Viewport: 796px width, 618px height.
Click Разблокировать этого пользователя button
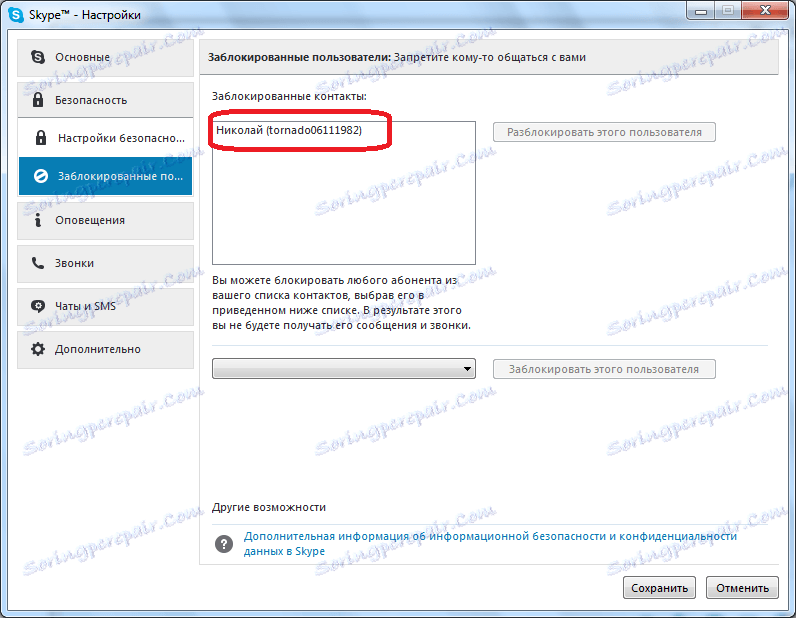(604, 132)
